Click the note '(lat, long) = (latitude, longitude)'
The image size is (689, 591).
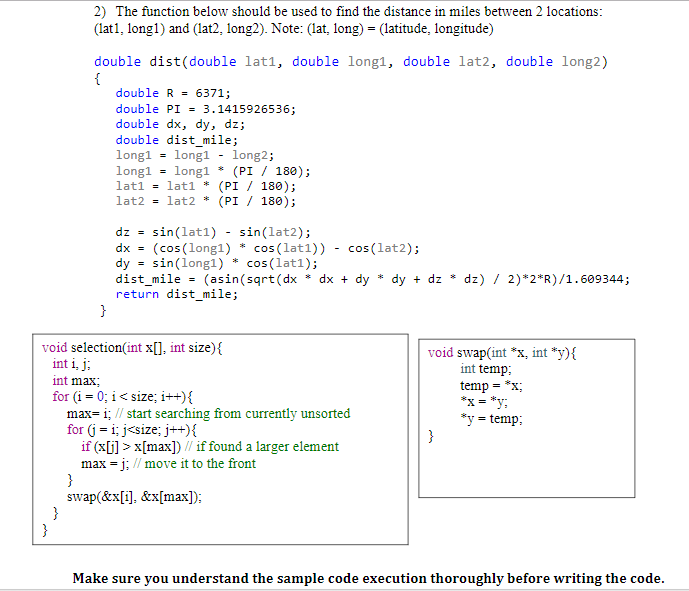[400, 29]
